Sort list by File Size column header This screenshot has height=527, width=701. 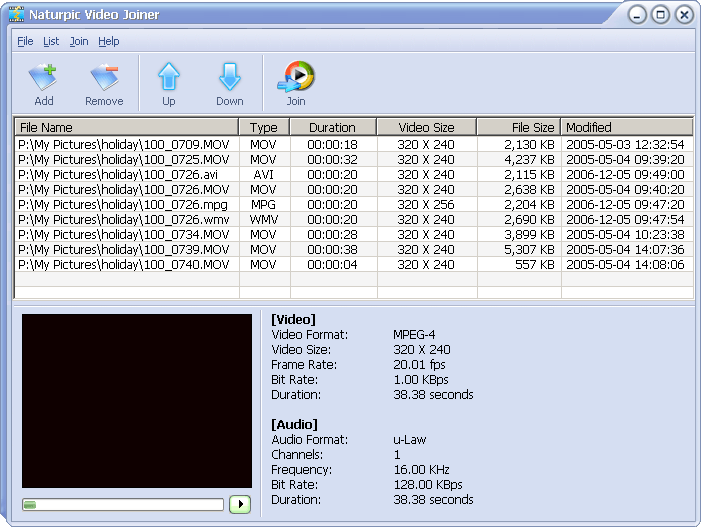click(x=519, y=127)
